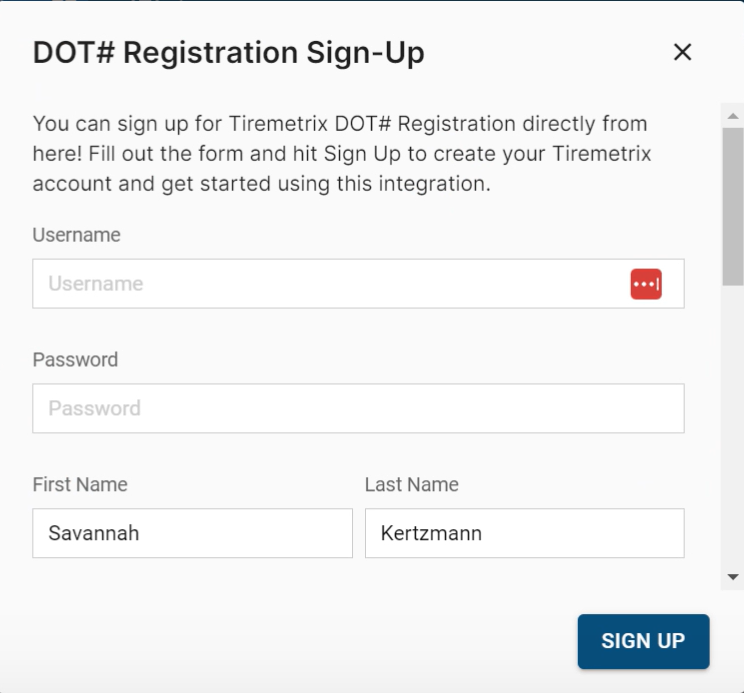The width and height of the screenshot is (744, 693).
Task: Click the Password field label
Action: click(x=75, y=360)
